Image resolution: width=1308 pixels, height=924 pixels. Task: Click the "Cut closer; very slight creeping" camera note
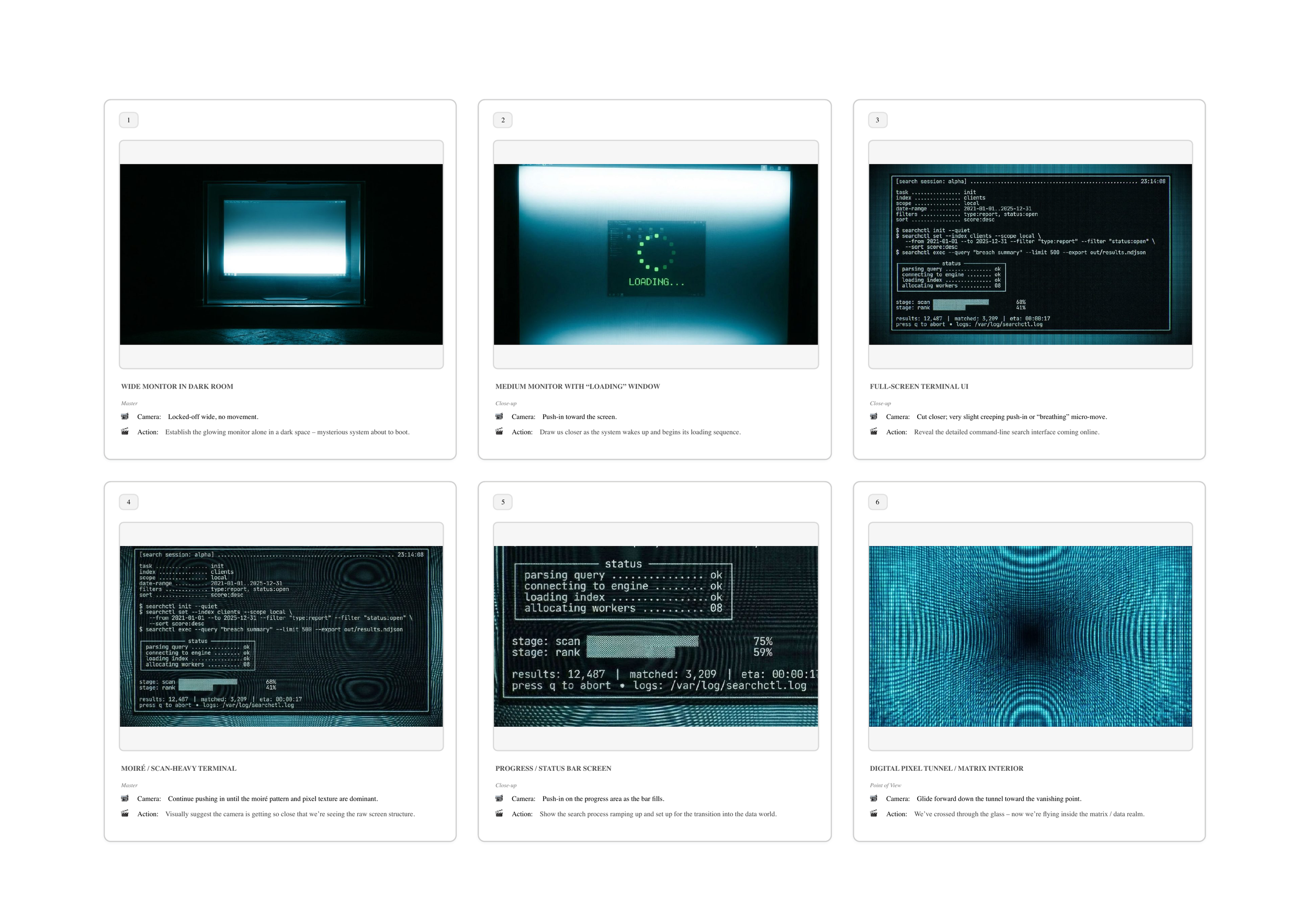tap(1012, 417)
